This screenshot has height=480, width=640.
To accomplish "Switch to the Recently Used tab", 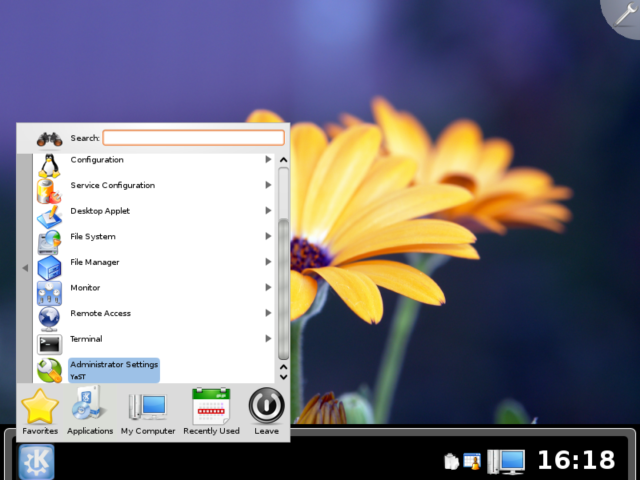I will [211, 411].
